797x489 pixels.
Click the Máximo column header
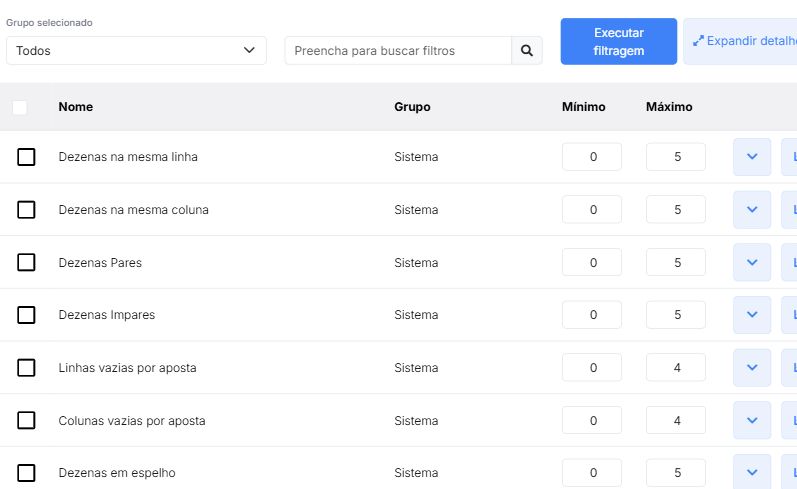[x=669, y=107]
